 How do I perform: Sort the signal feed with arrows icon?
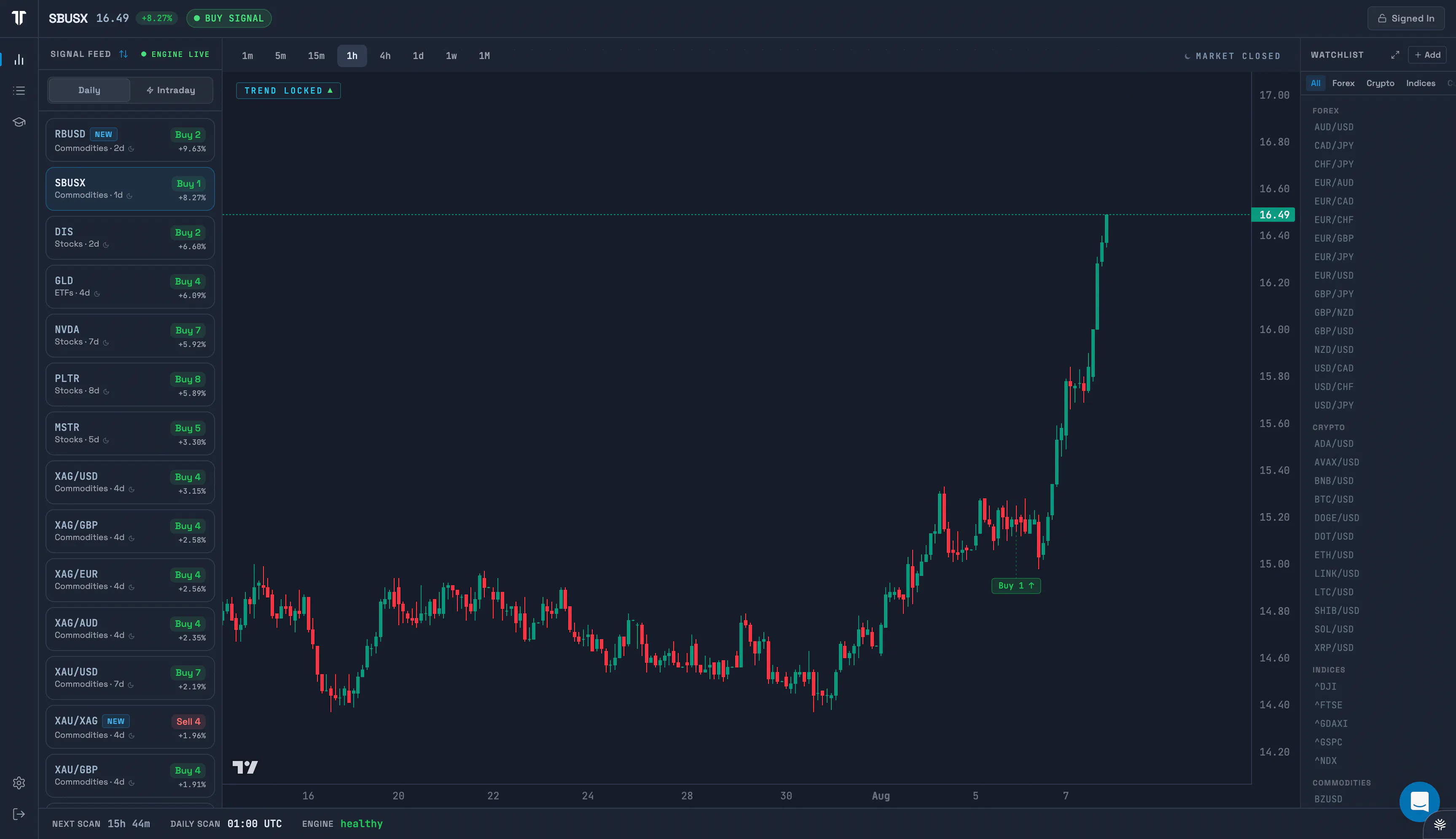tap(123, 54)
